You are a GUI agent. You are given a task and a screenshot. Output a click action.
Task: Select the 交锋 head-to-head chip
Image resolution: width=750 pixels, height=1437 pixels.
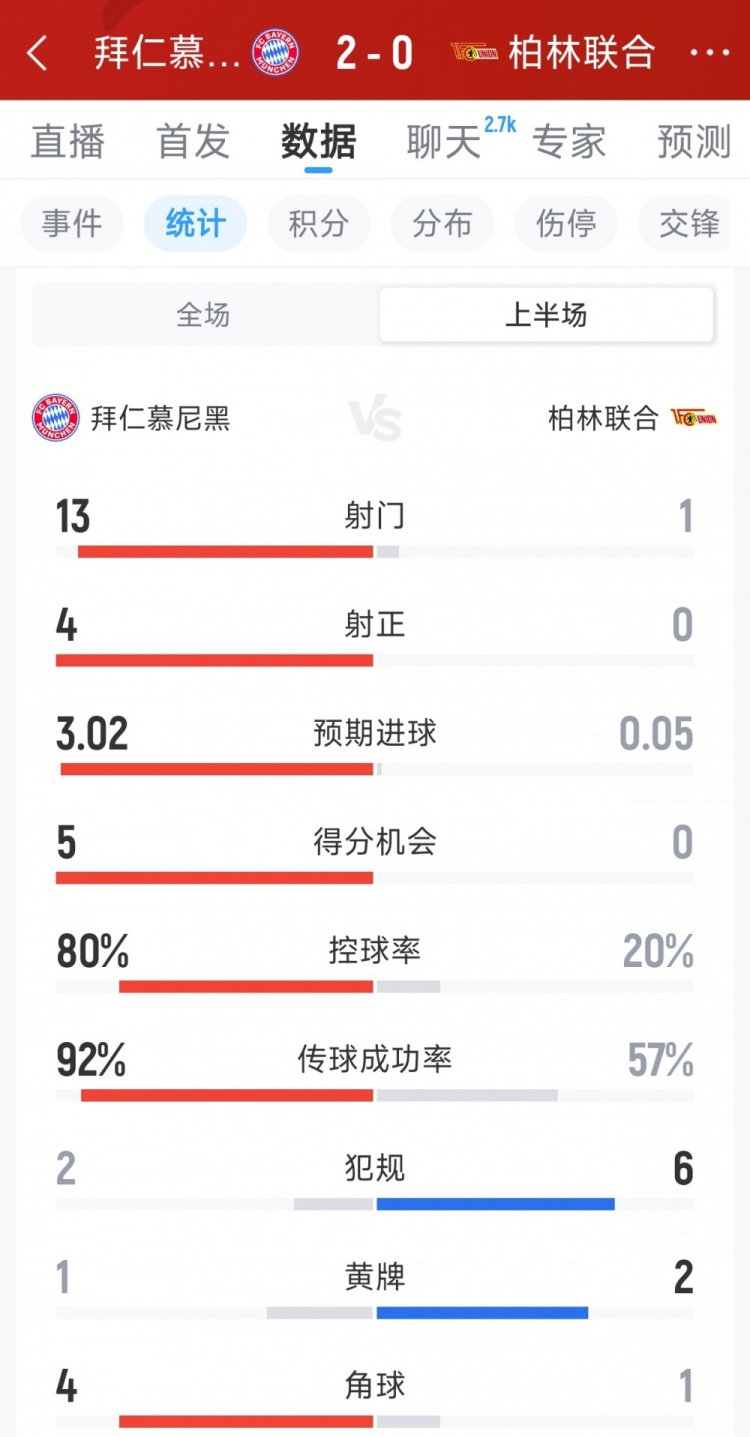pyautogui.click(x=689, y=223)
